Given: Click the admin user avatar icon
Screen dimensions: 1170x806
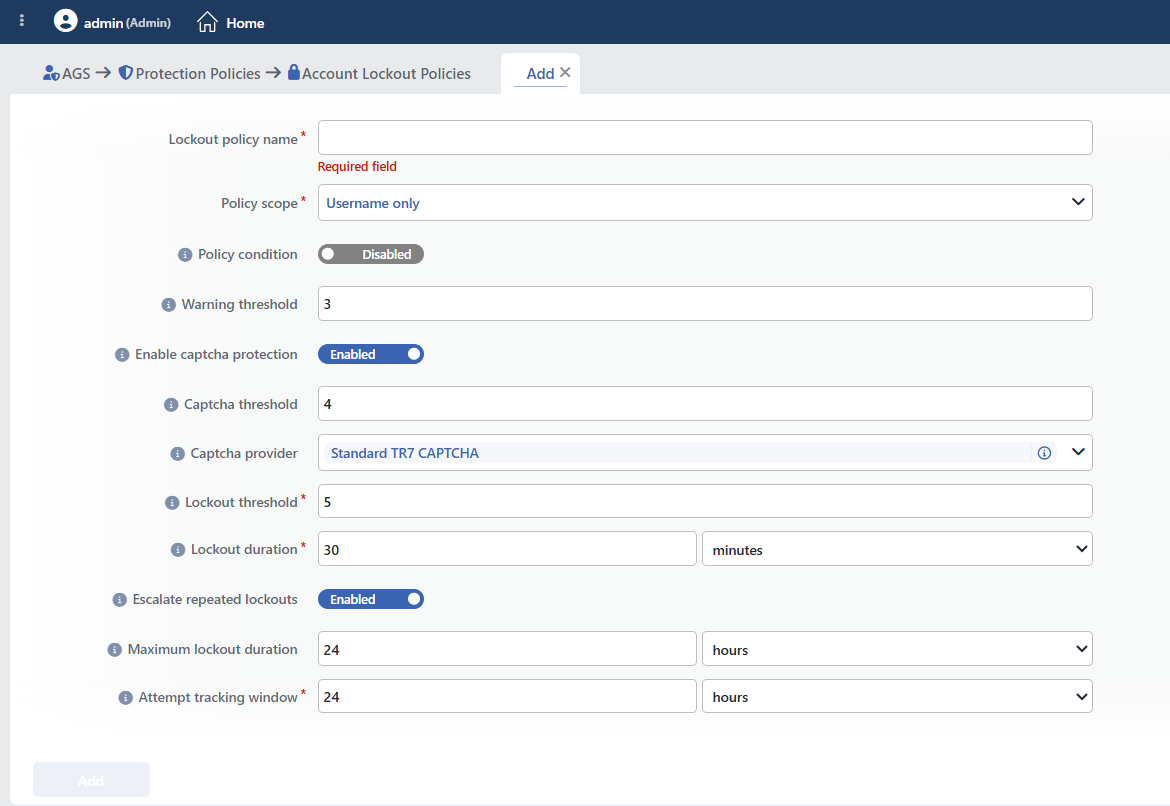Looking at the screenshot, I should (66, 21).
